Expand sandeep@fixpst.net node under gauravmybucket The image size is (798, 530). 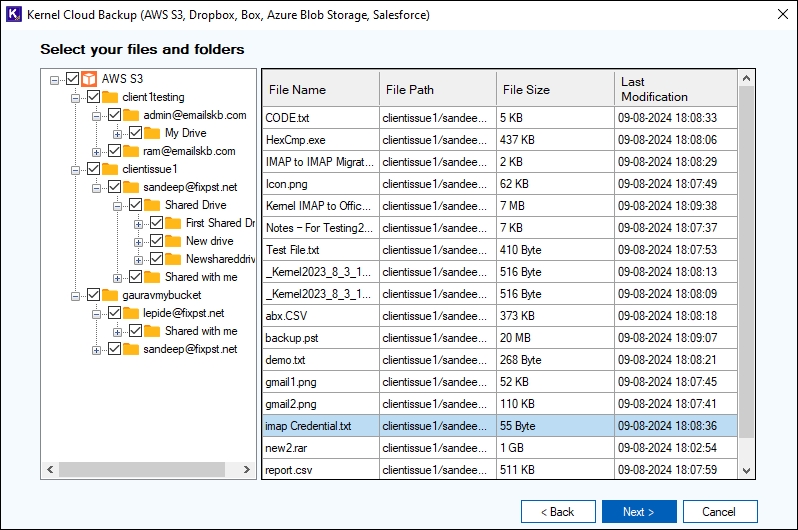tap(96, 350)
